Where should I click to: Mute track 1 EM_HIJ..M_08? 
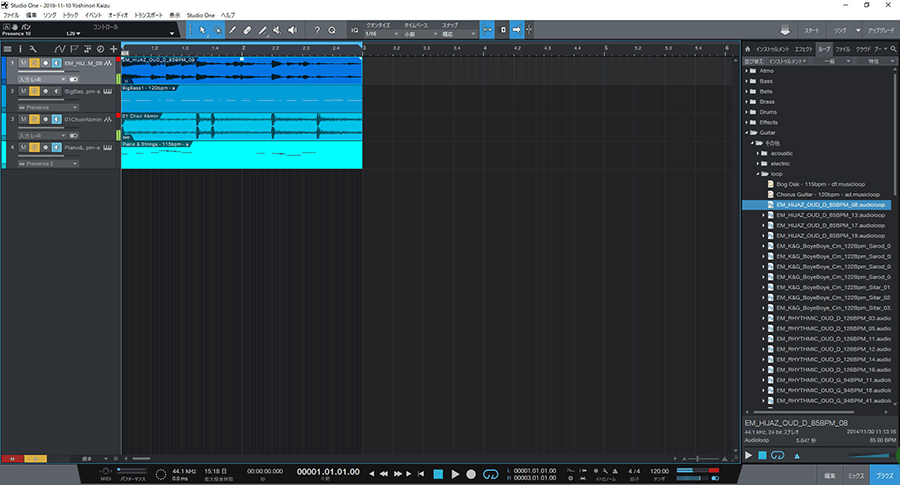21,64
